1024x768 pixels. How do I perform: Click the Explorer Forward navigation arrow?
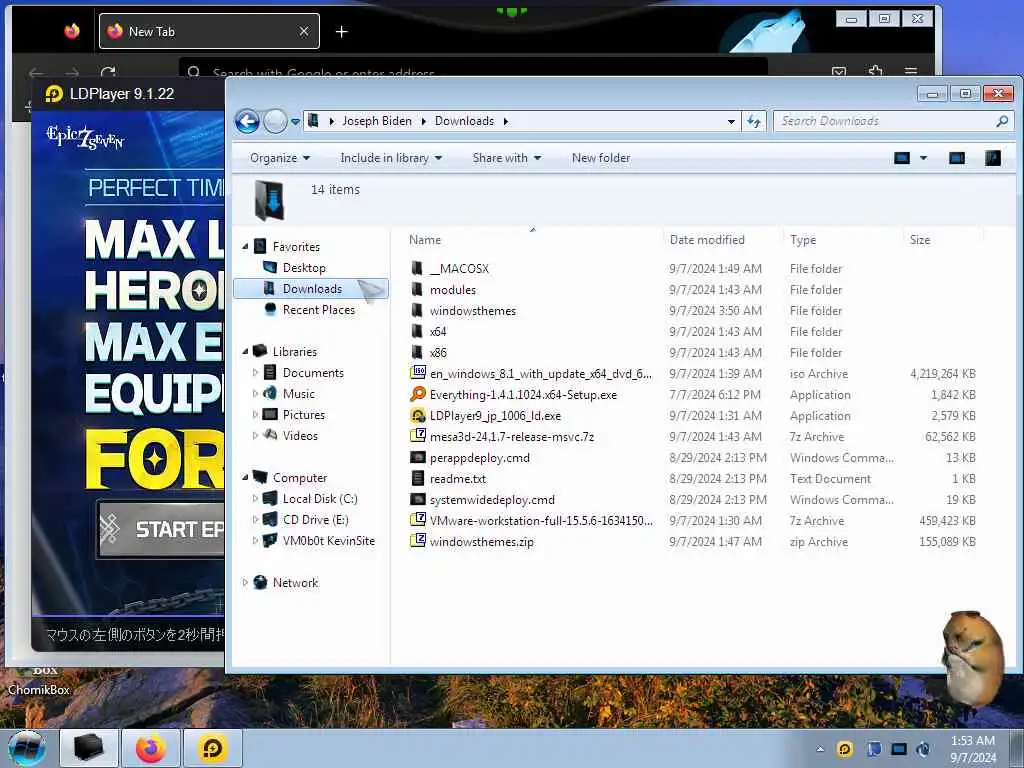pyautogui.click(x=276, y=121)
